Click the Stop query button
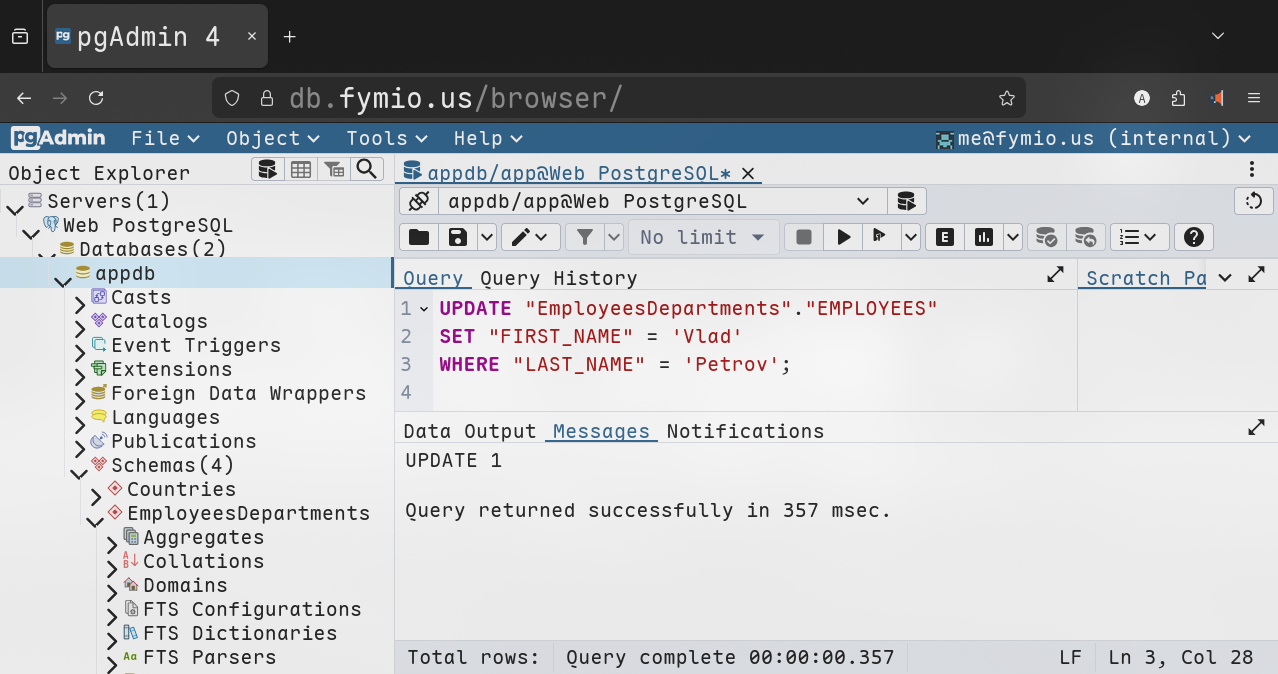The width and height of the screenshot is (1278, 674). [803, 237]
